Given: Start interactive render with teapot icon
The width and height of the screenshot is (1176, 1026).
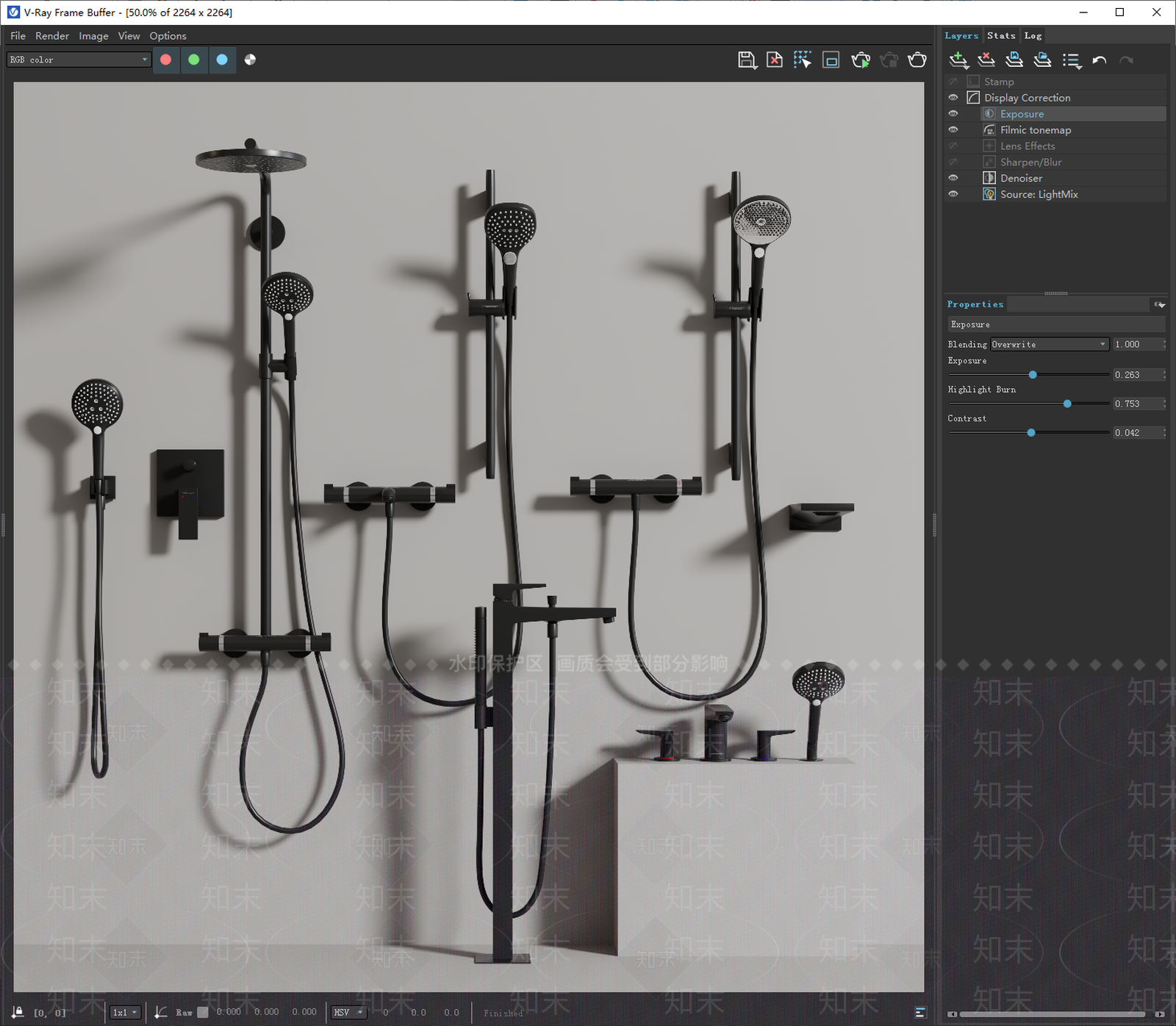Looking at the screenshot, I should [x=861, y=60].
